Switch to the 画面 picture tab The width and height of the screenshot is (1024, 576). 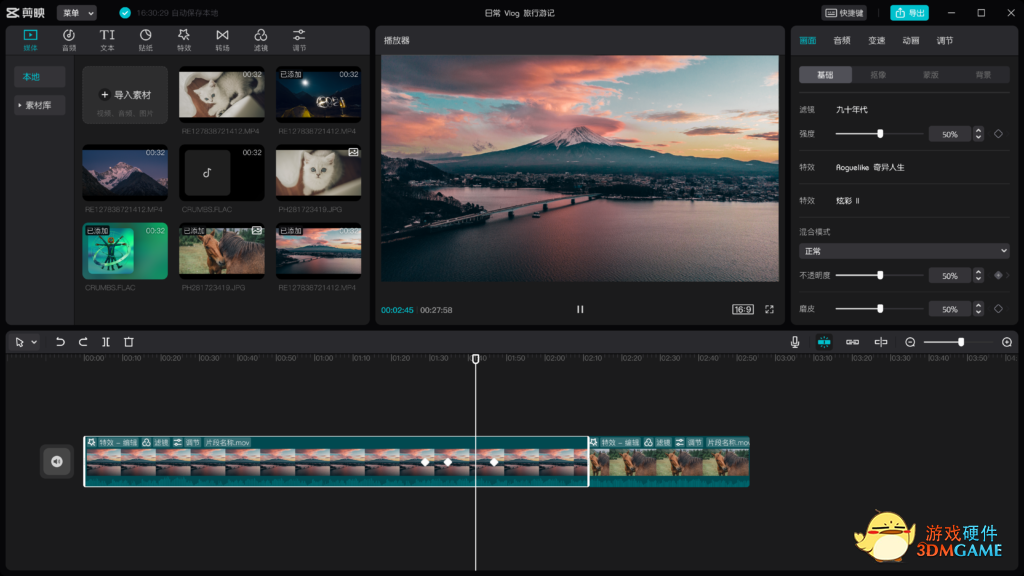point(808,40)
